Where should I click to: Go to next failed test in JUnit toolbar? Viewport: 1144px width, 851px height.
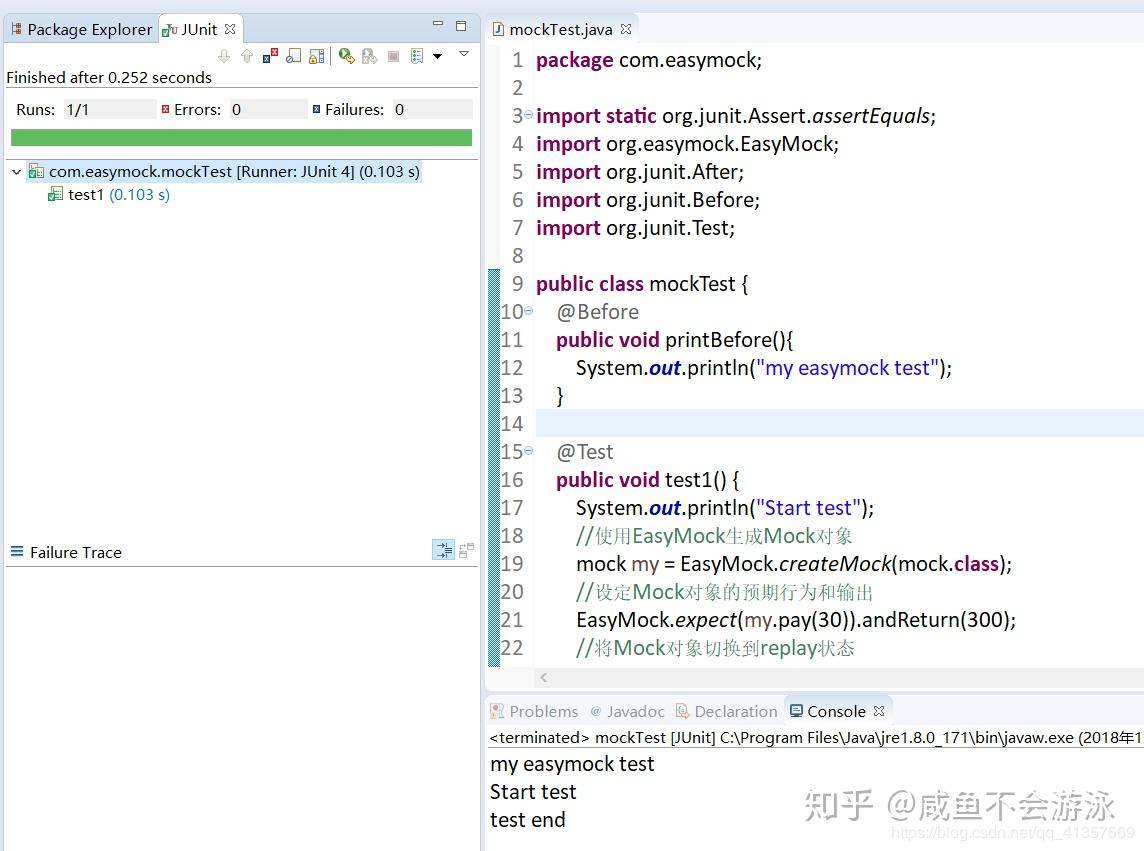(x=224, y=56)
